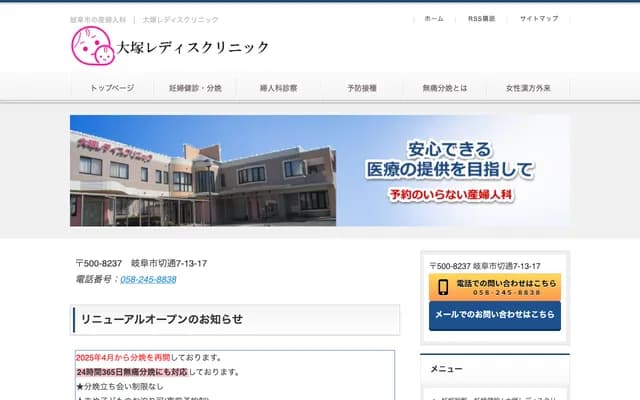Click the sidebar address above the phone banner
This screenshot has width=640, height=400.
(x=485, y=266)
